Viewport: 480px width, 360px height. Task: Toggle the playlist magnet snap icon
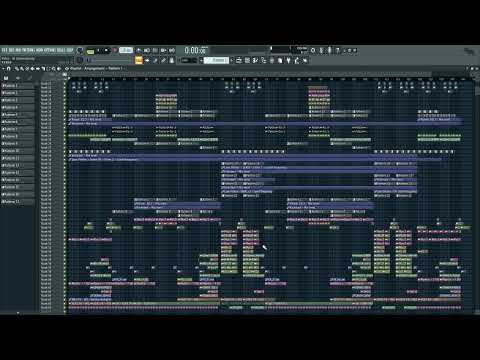click(x=9, y=69)
